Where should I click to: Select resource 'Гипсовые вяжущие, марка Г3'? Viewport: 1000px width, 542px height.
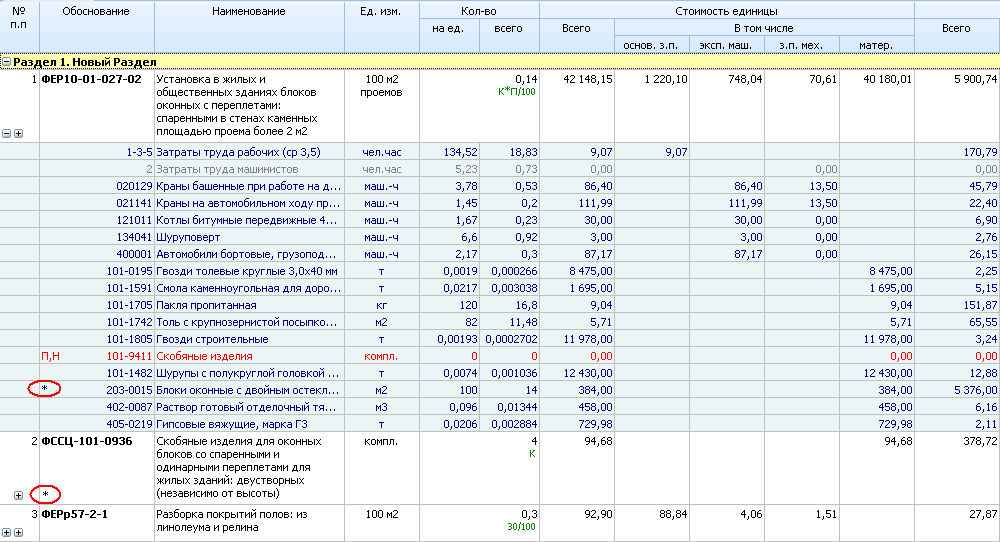click(x=500, y=424)
